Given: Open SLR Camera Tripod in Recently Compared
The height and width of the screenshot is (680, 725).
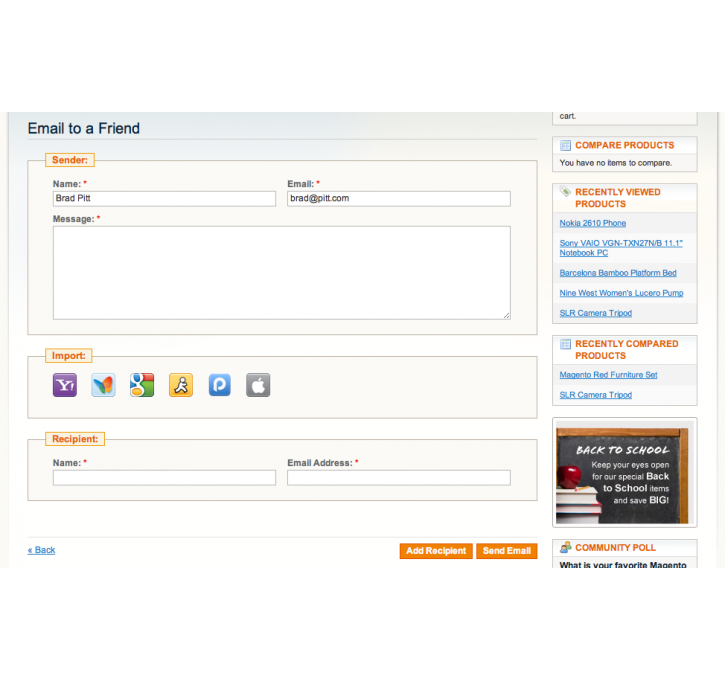Looking at the screenshot, I should tap(596, 395).
